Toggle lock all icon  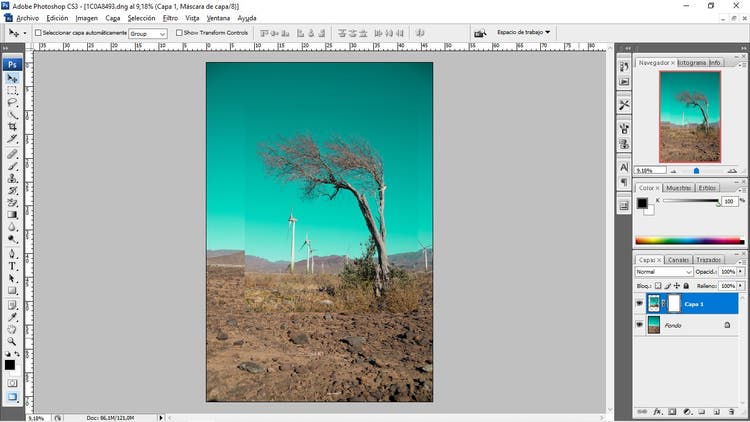coord(686,286)
